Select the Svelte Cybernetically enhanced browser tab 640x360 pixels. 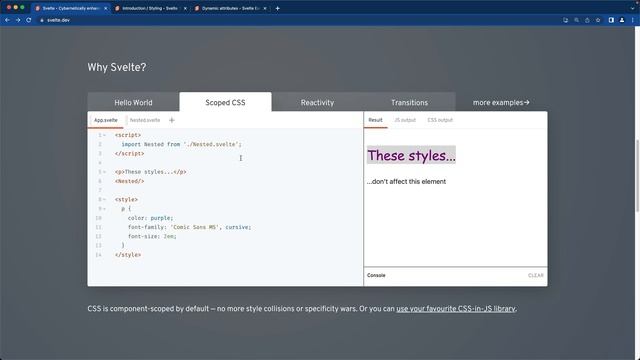[x=70, y=8]
